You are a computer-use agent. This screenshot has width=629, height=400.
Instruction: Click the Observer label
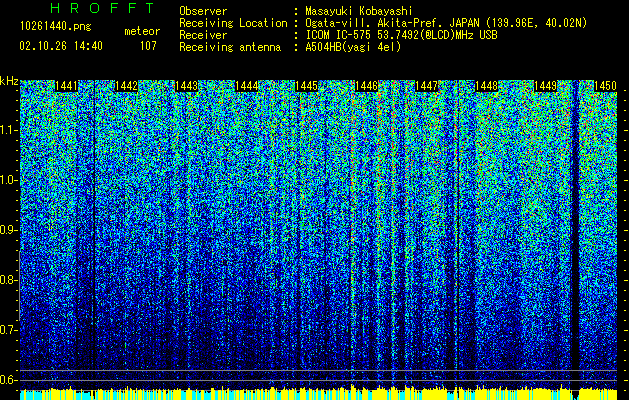(x=203, y=11)
